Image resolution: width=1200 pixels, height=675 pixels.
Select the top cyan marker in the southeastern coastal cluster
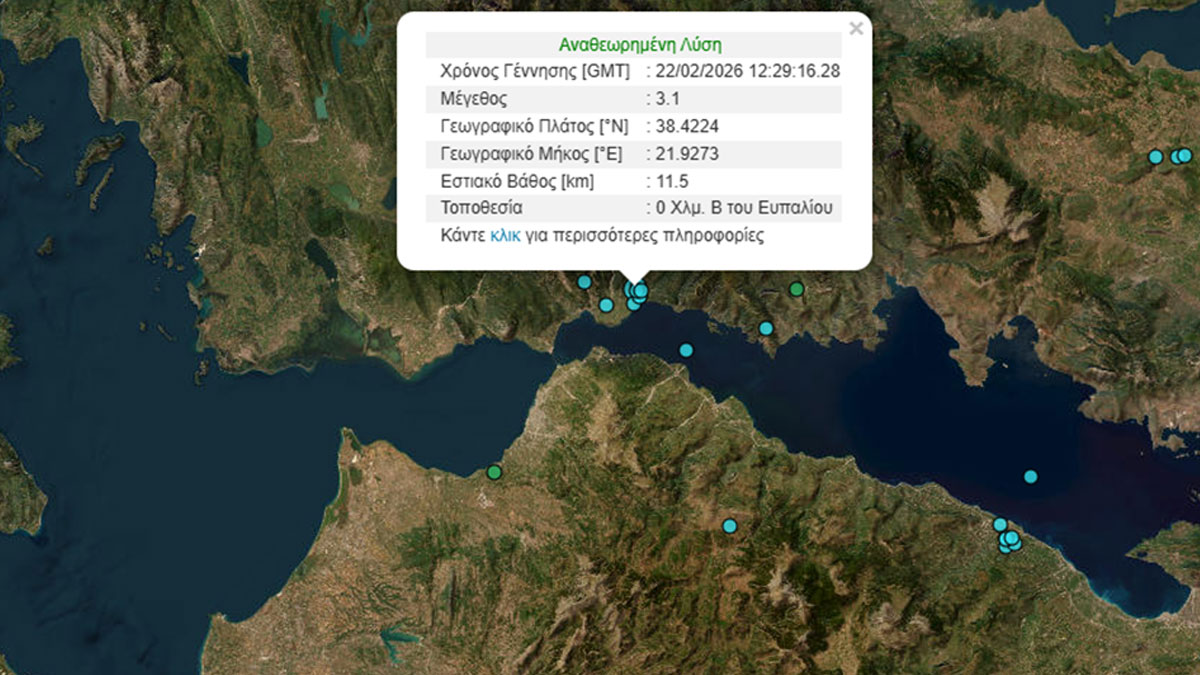pyautogui.click(x=999, y=525)
